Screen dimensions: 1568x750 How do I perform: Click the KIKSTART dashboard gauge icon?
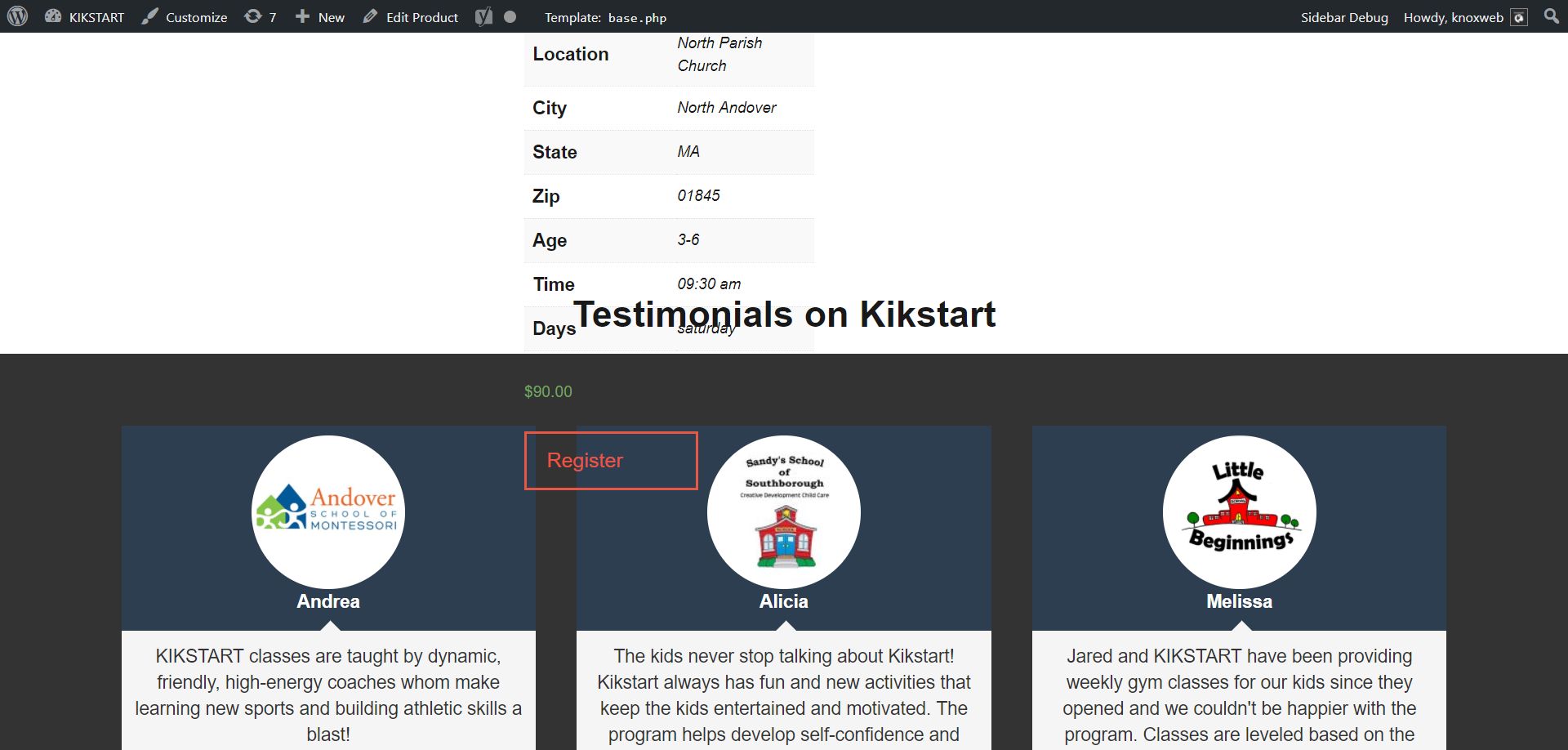53,16
